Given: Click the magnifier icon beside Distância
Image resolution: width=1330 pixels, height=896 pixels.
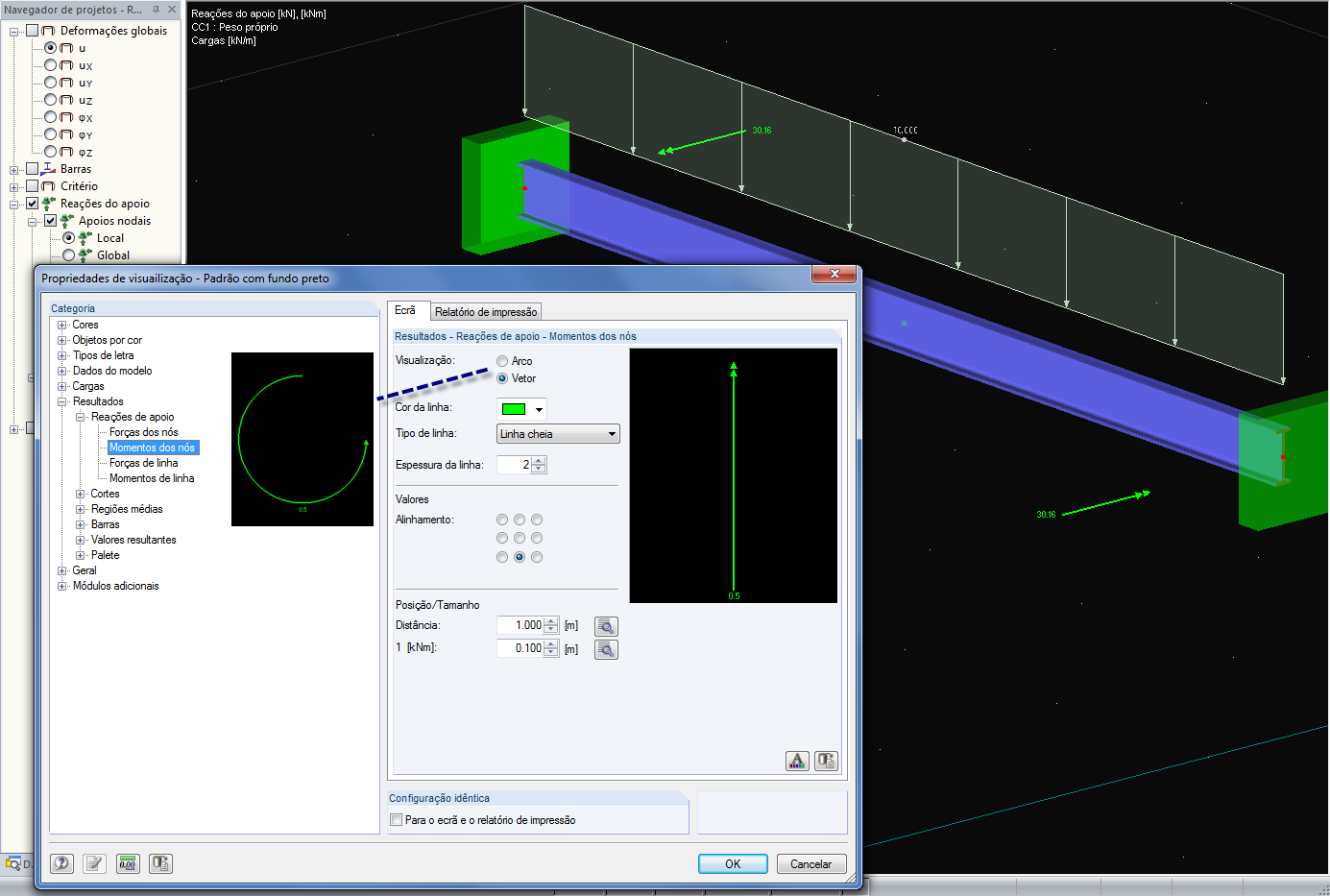Looking at the screenshot, I should coord(606,626).
